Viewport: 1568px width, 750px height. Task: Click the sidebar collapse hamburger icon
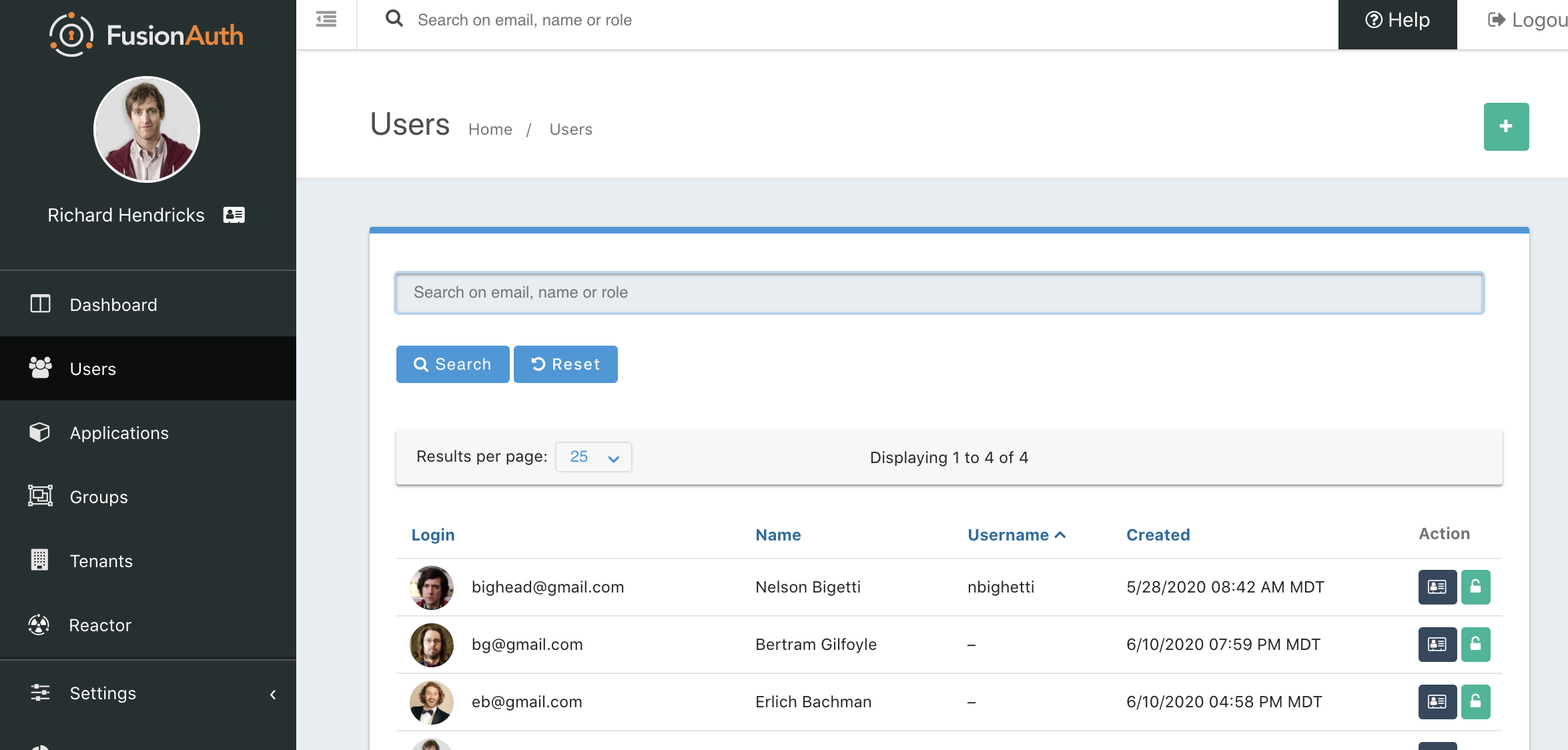(x=326, y=19)
